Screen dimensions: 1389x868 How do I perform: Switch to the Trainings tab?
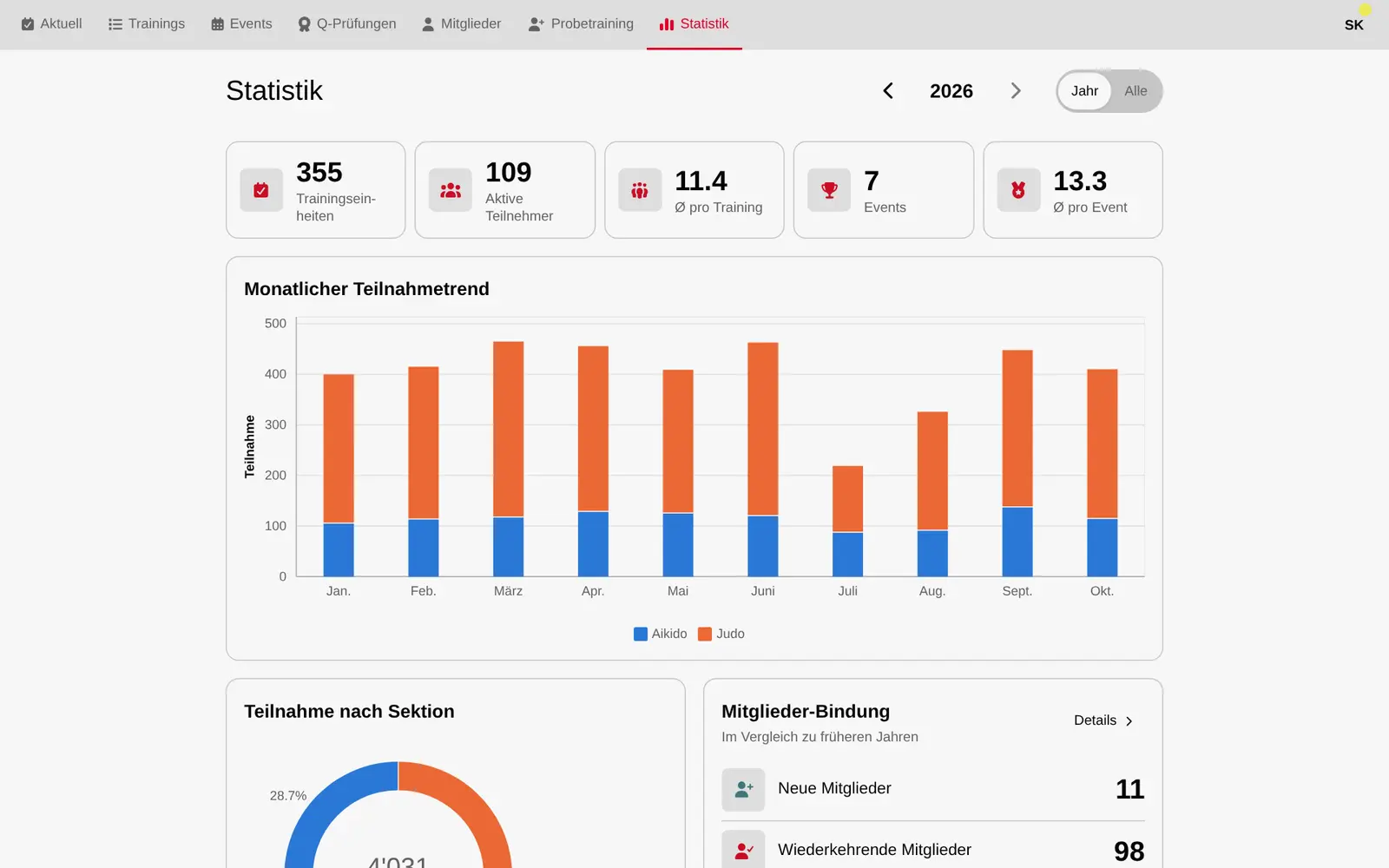pos(147,24)
